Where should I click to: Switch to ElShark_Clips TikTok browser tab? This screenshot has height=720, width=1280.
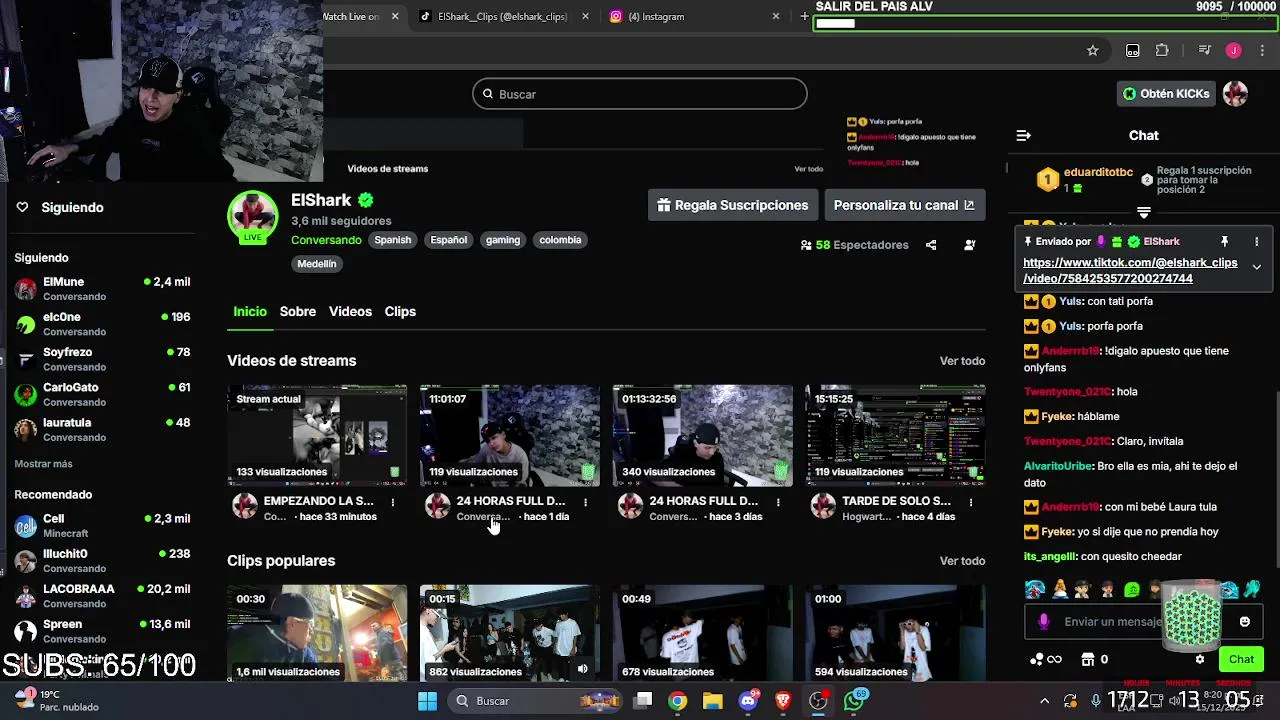pyautogui.click(x=503, y=16)
